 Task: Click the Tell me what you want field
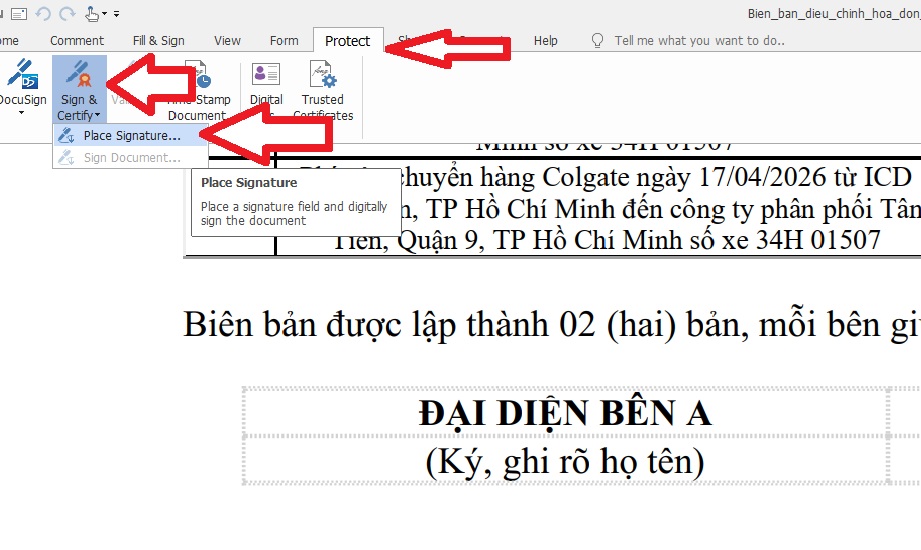(700, 41)
